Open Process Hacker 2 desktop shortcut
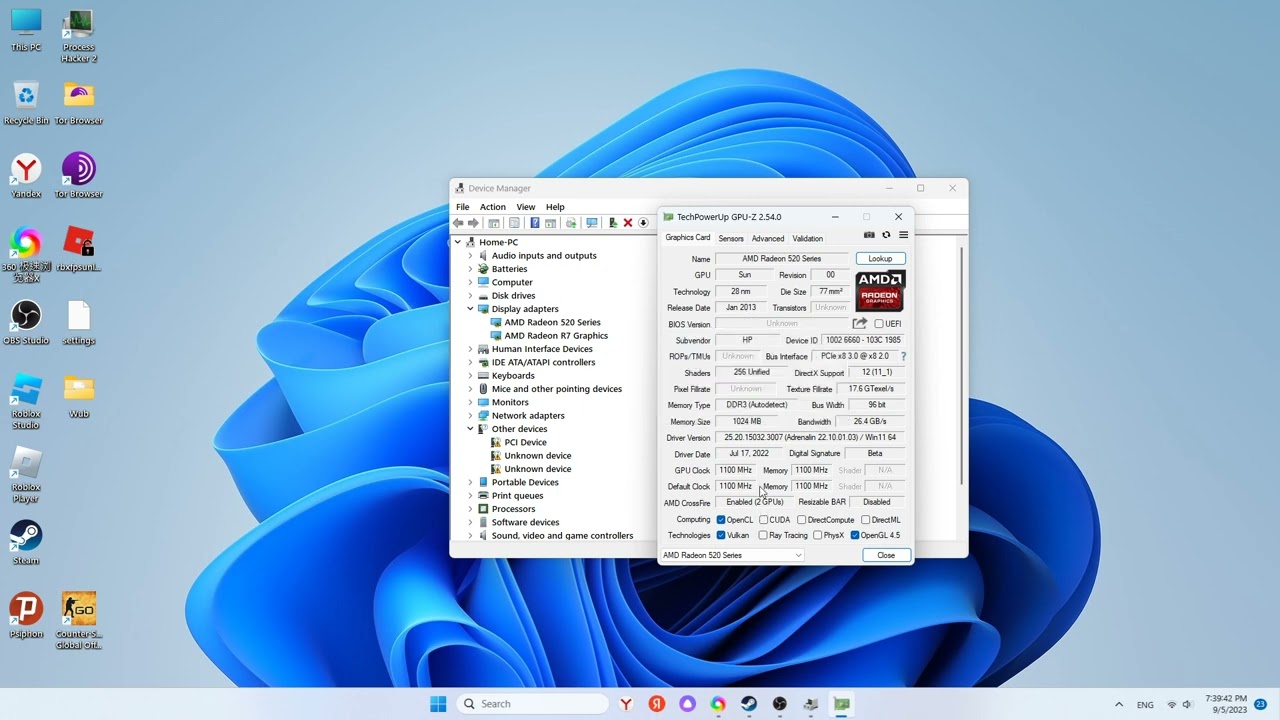This screenshot has height=720, width=1280. pos(79,36)
